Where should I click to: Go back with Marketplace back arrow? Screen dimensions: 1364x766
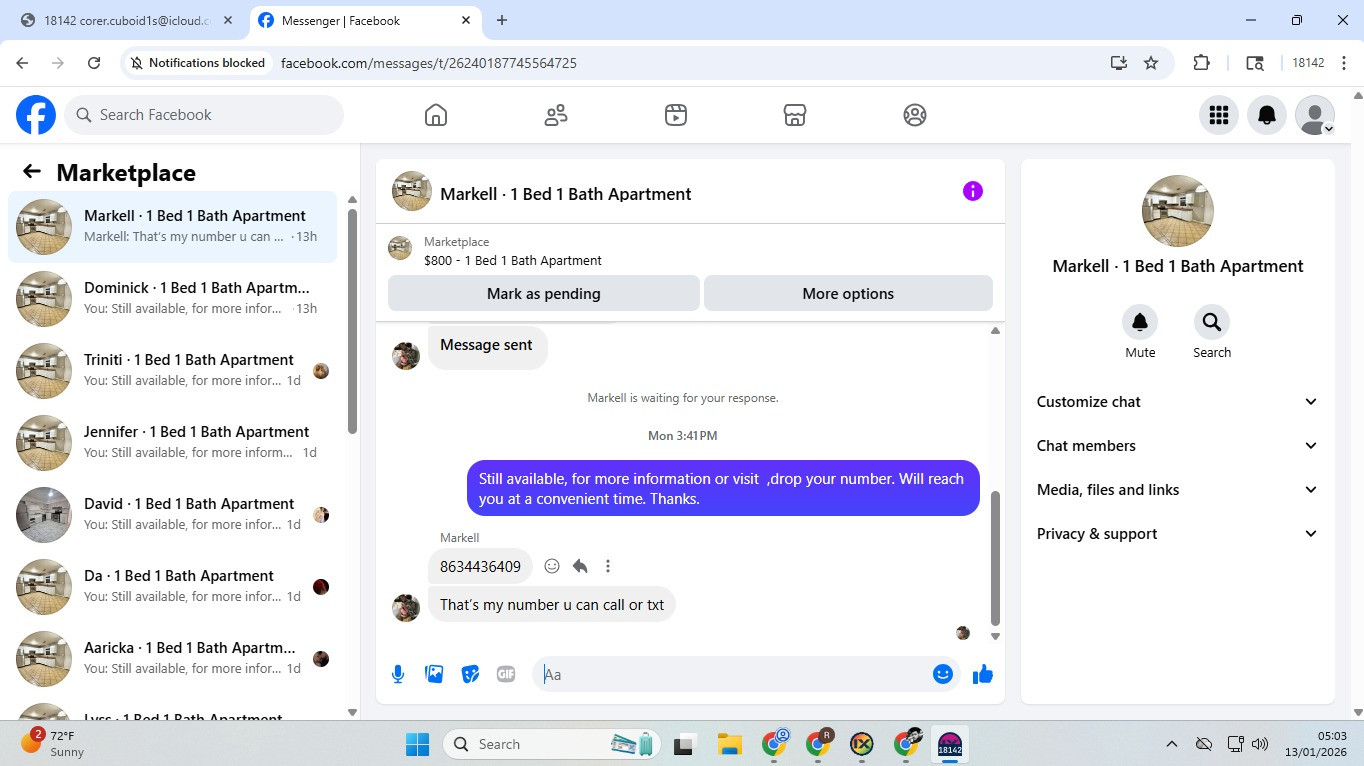32,172
